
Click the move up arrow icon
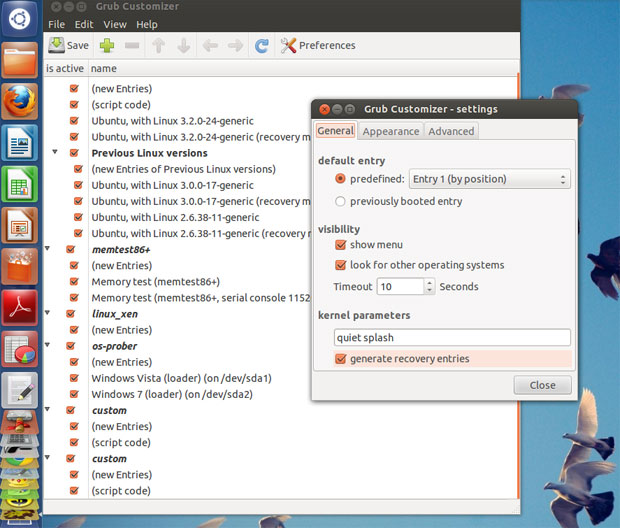tap(159, 45)
